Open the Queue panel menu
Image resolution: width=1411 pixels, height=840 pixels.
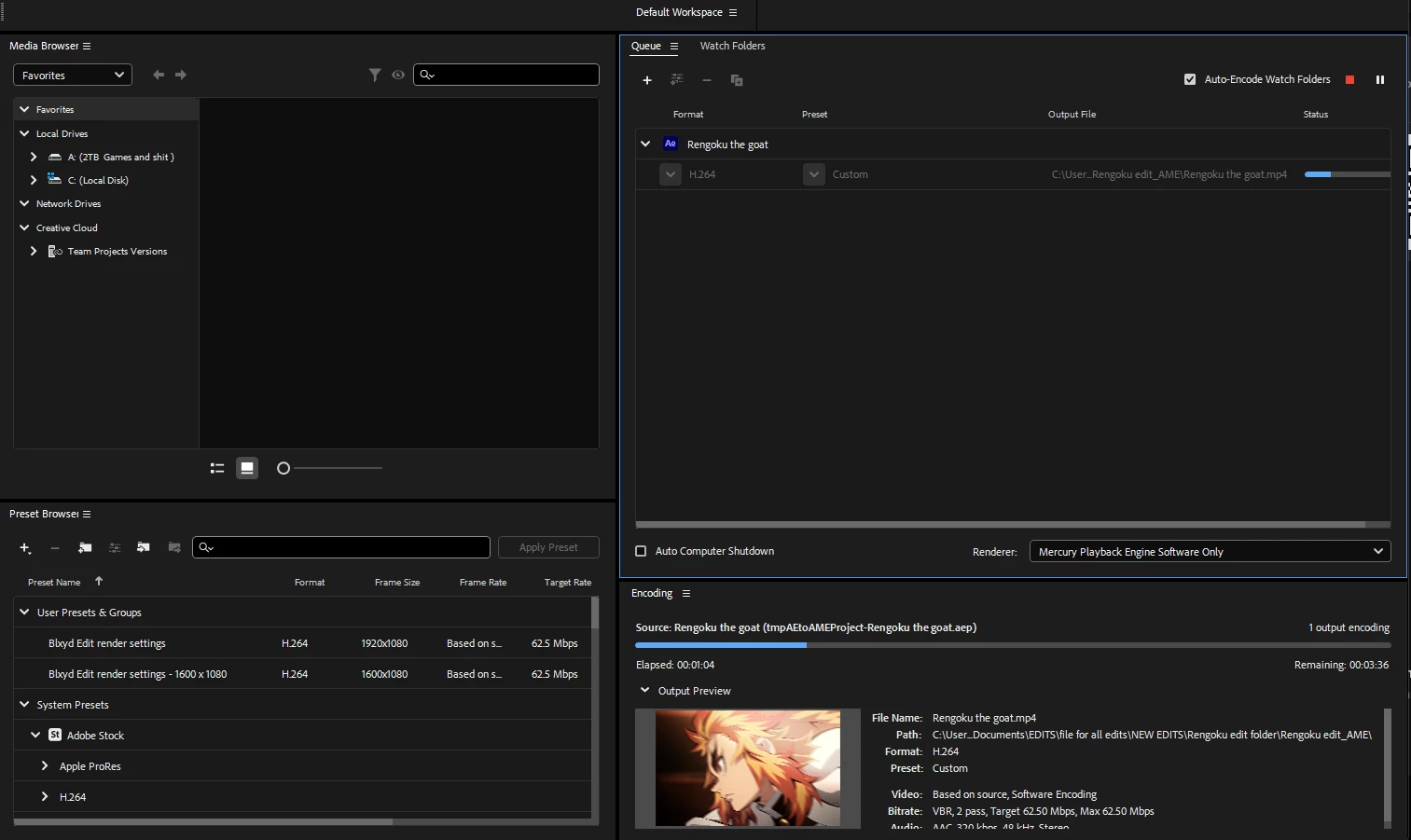pos(674,46)
